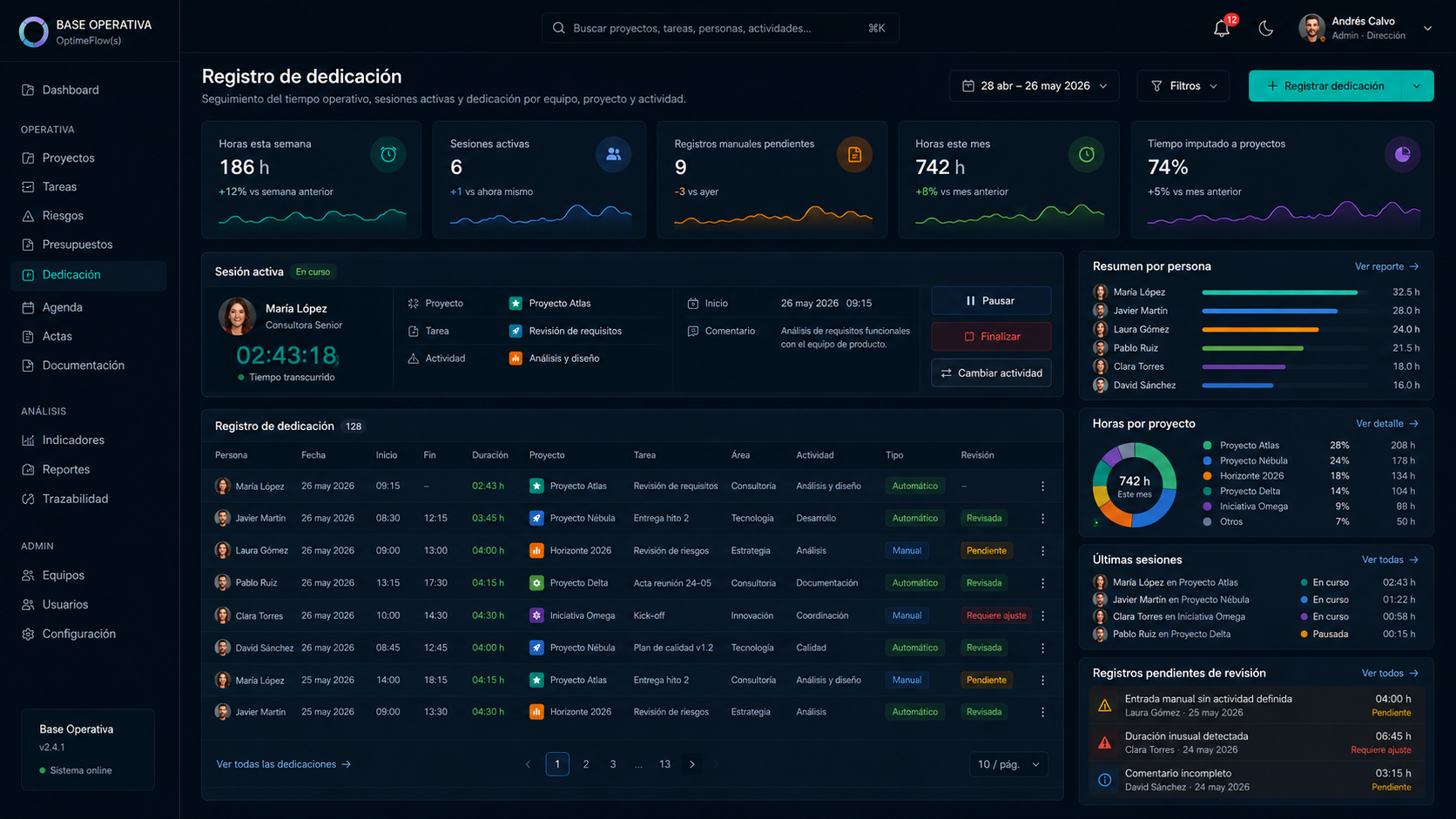The image size is (1456, 819).
Task: Click the Proyecto Nébula legend color dot
Action: (1207, 461)
